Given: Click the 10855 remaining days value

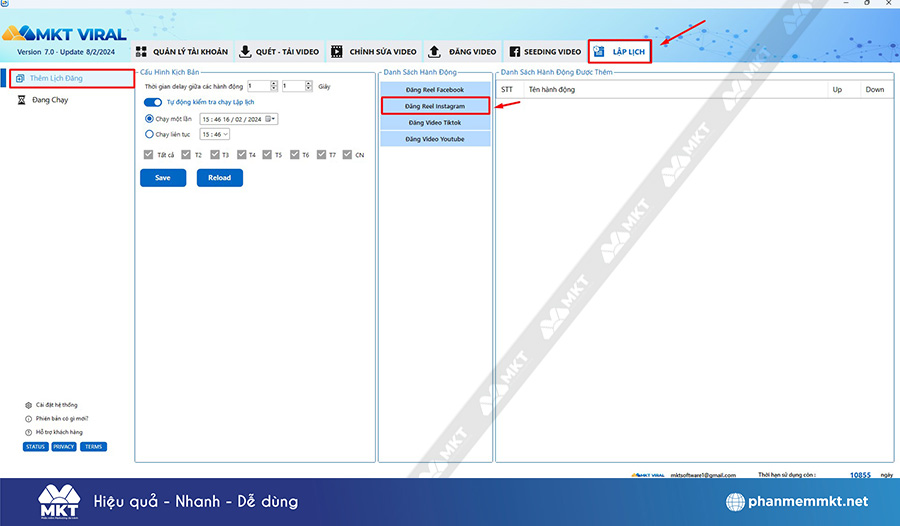Looking at the screenshot, I should [860, 475].
